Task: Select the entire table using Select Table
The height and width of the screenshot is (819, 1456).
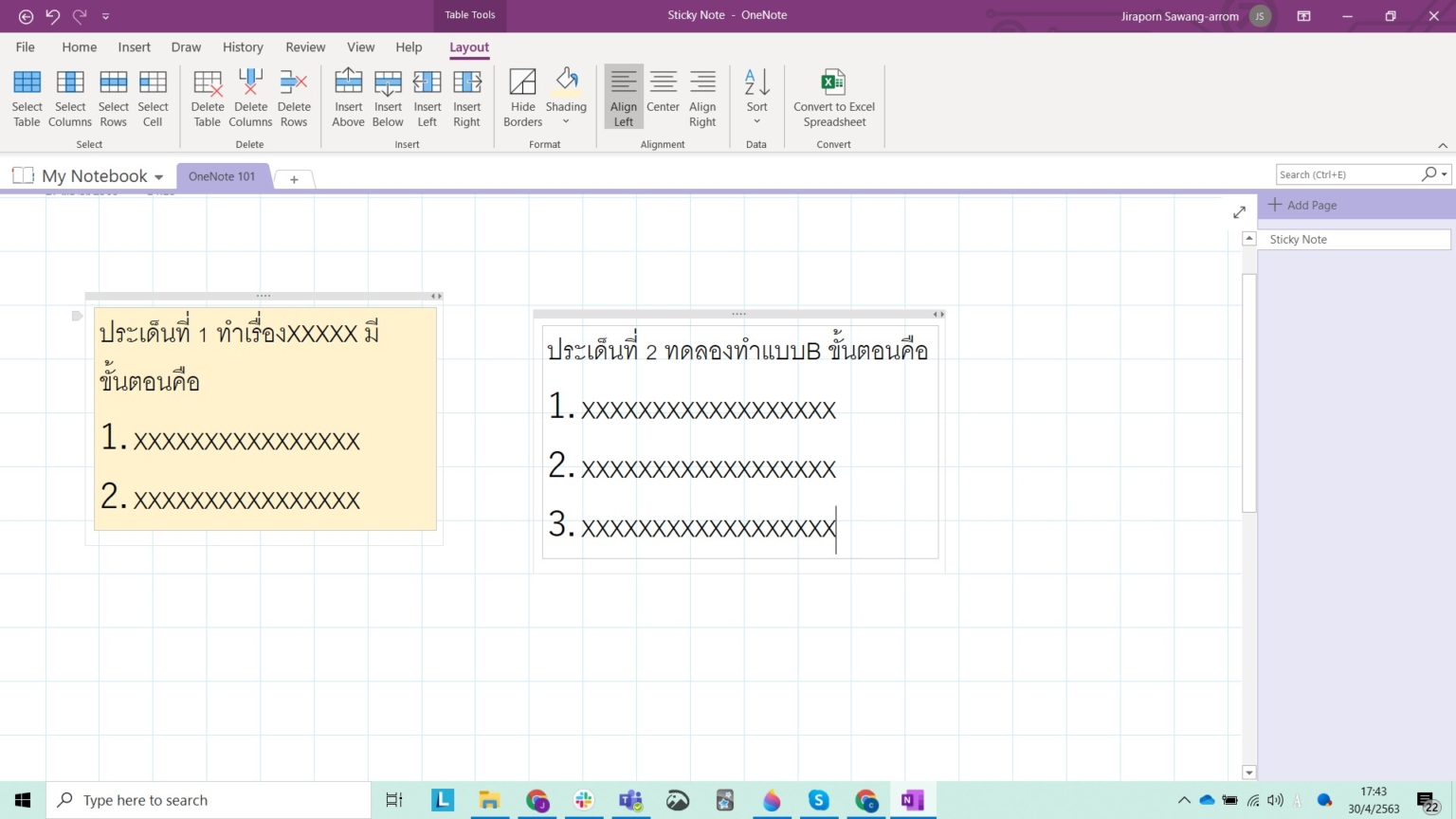Action: coord(27,97)
